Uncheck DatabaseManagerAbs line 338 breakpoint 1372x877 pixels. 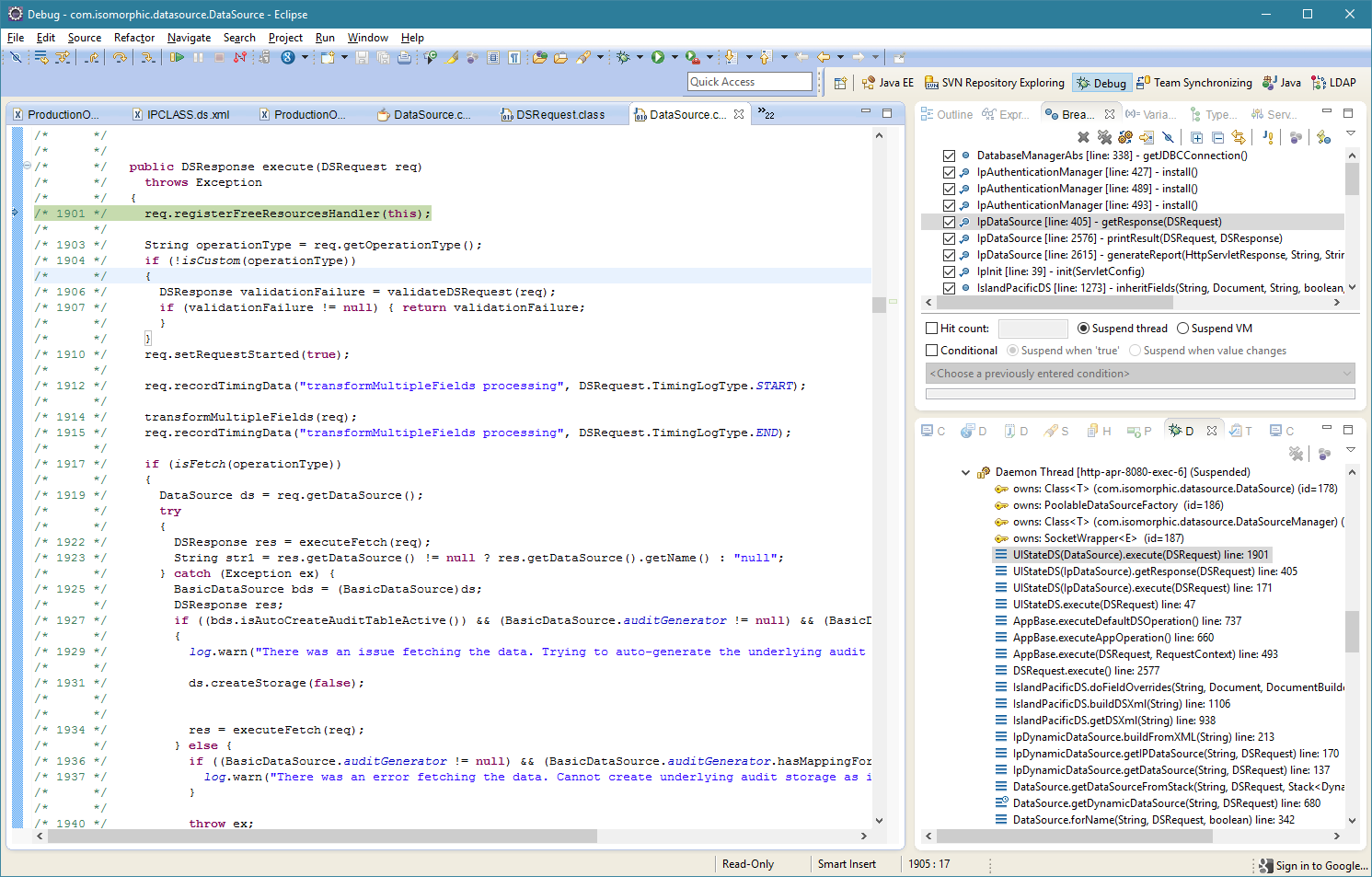(x=949, y=156)
